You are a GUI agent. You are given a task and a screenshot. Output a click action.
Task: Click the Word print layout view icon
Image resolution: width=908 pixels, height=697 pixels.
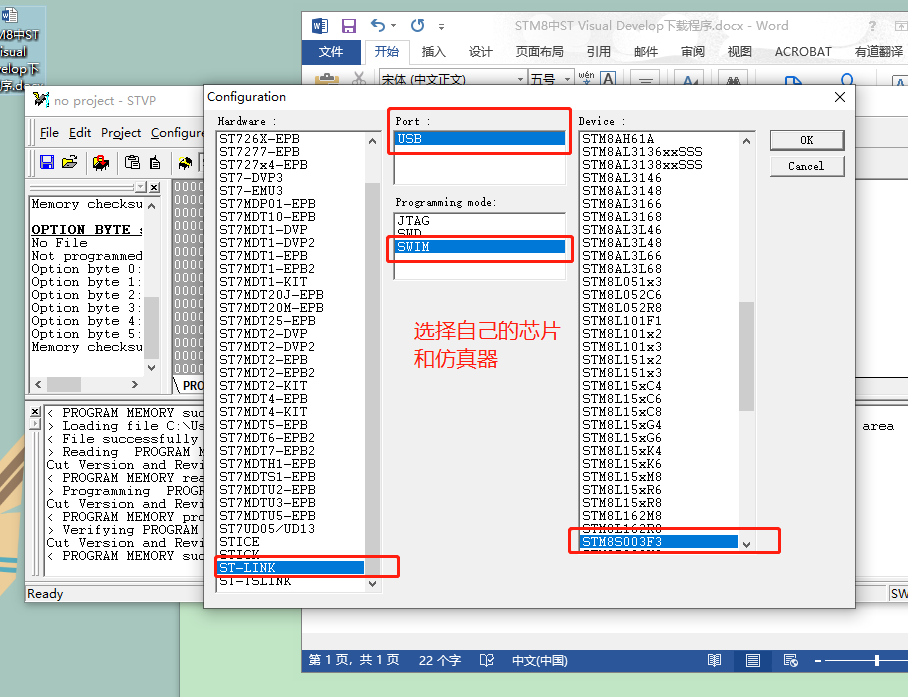click(x=753, y=661)
